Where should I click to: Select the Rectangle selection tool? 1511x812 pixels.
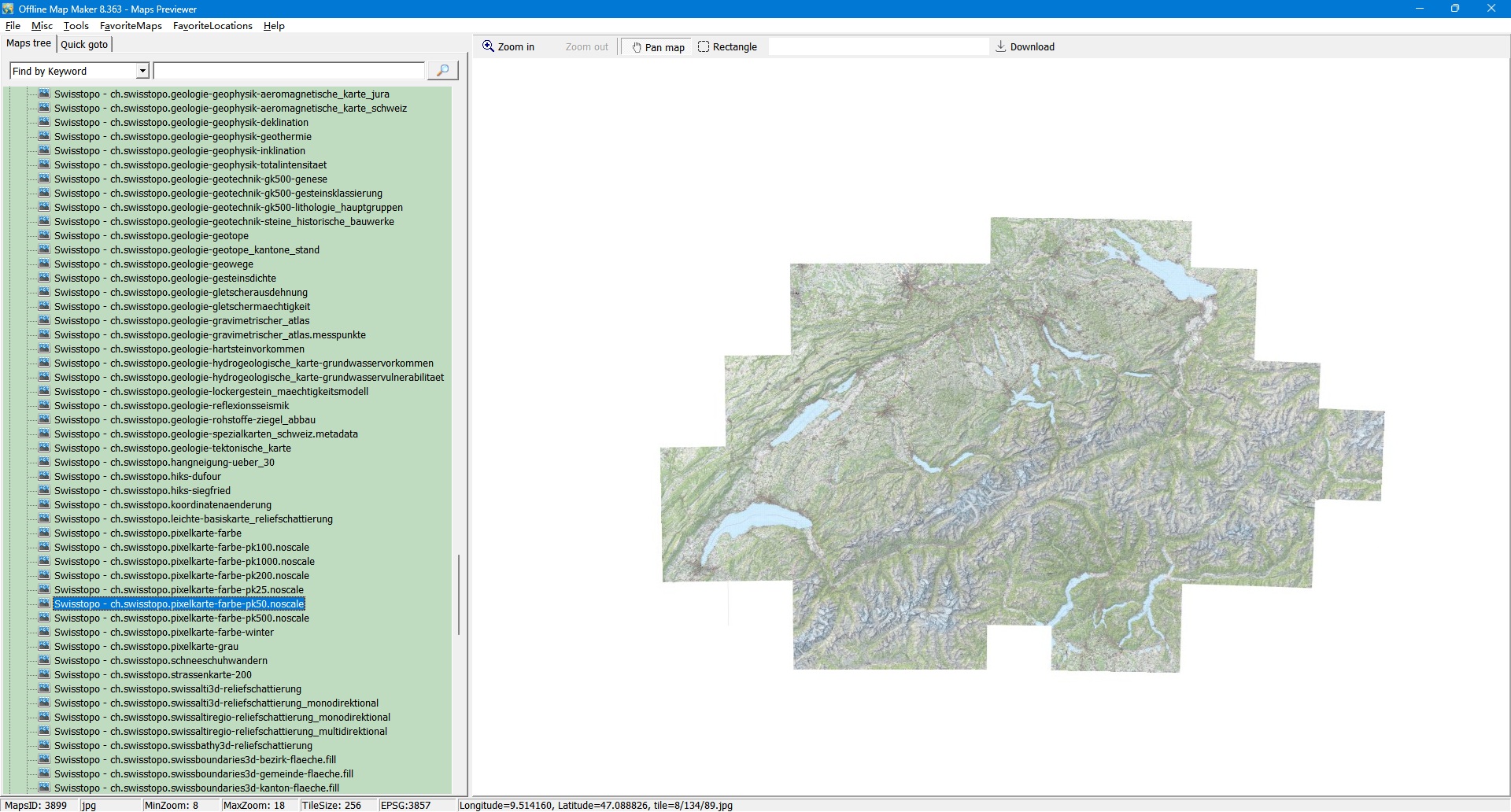coord(727,47)
